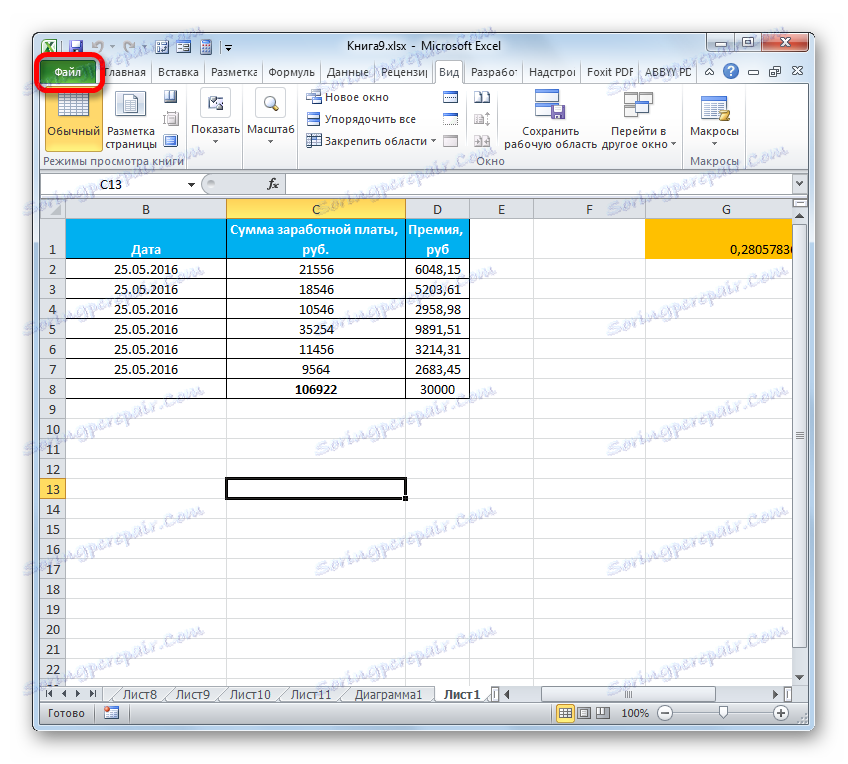Open the Name Box dropdown arrow
Screen dimensions: 848x764
click(x=191, y=185)
